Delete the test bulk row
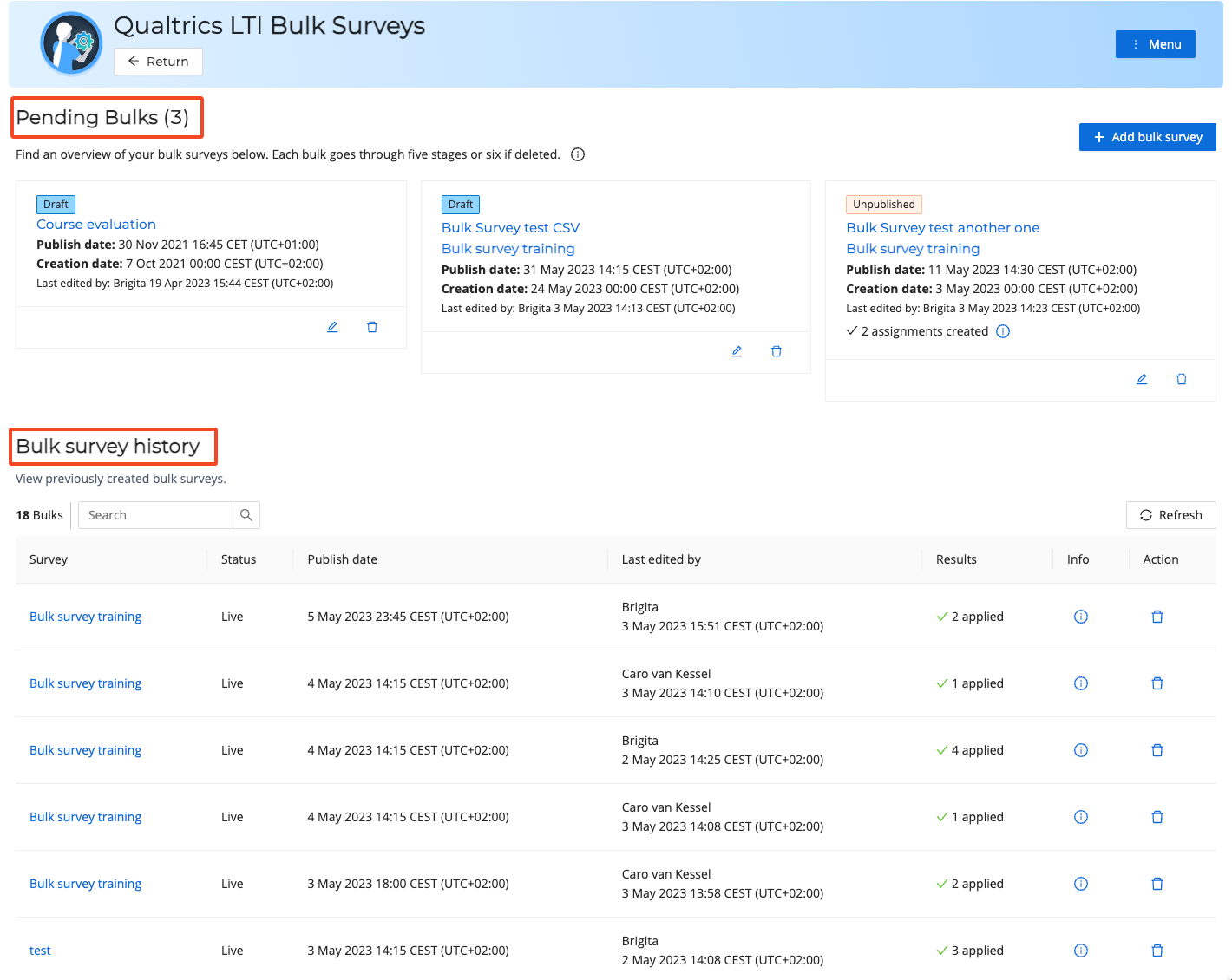 click(x=1157, y=951)
